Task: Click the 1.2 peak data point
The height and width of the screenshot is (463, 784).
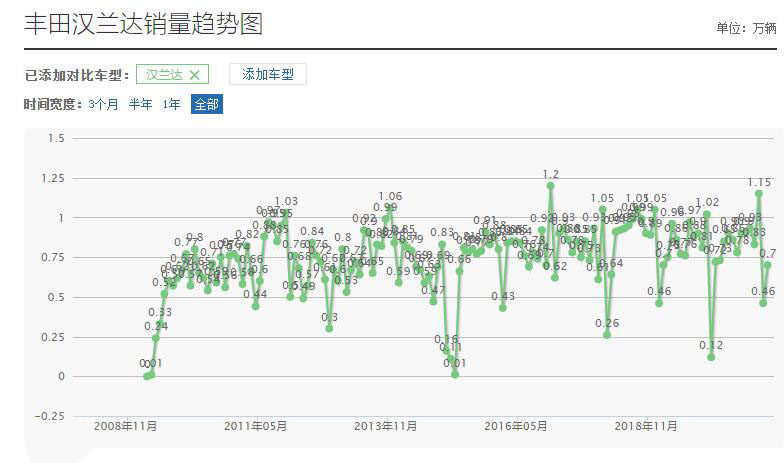Action: (x=550, y=186)
